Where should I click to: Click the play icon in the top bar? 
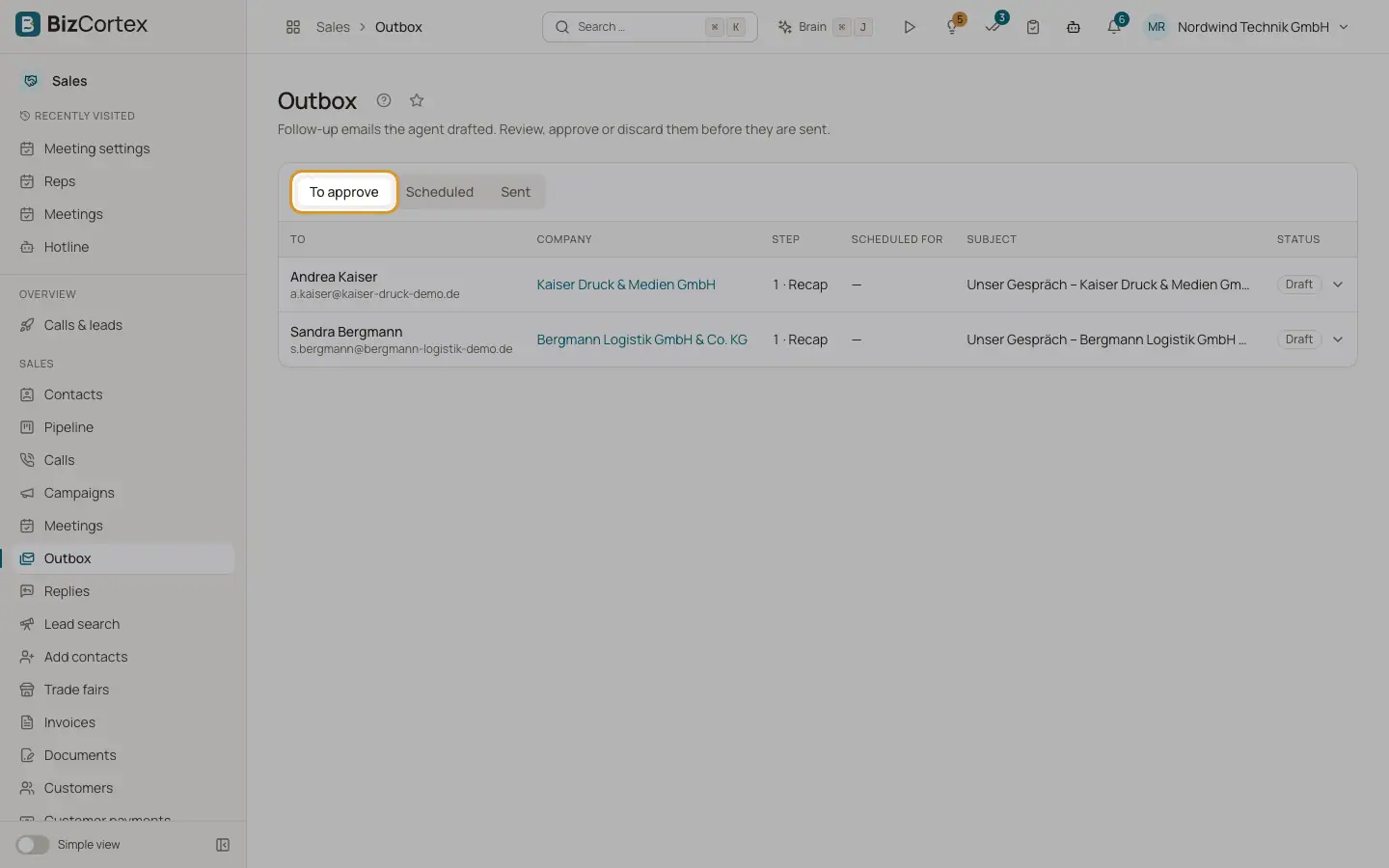[x=909, y=27]
